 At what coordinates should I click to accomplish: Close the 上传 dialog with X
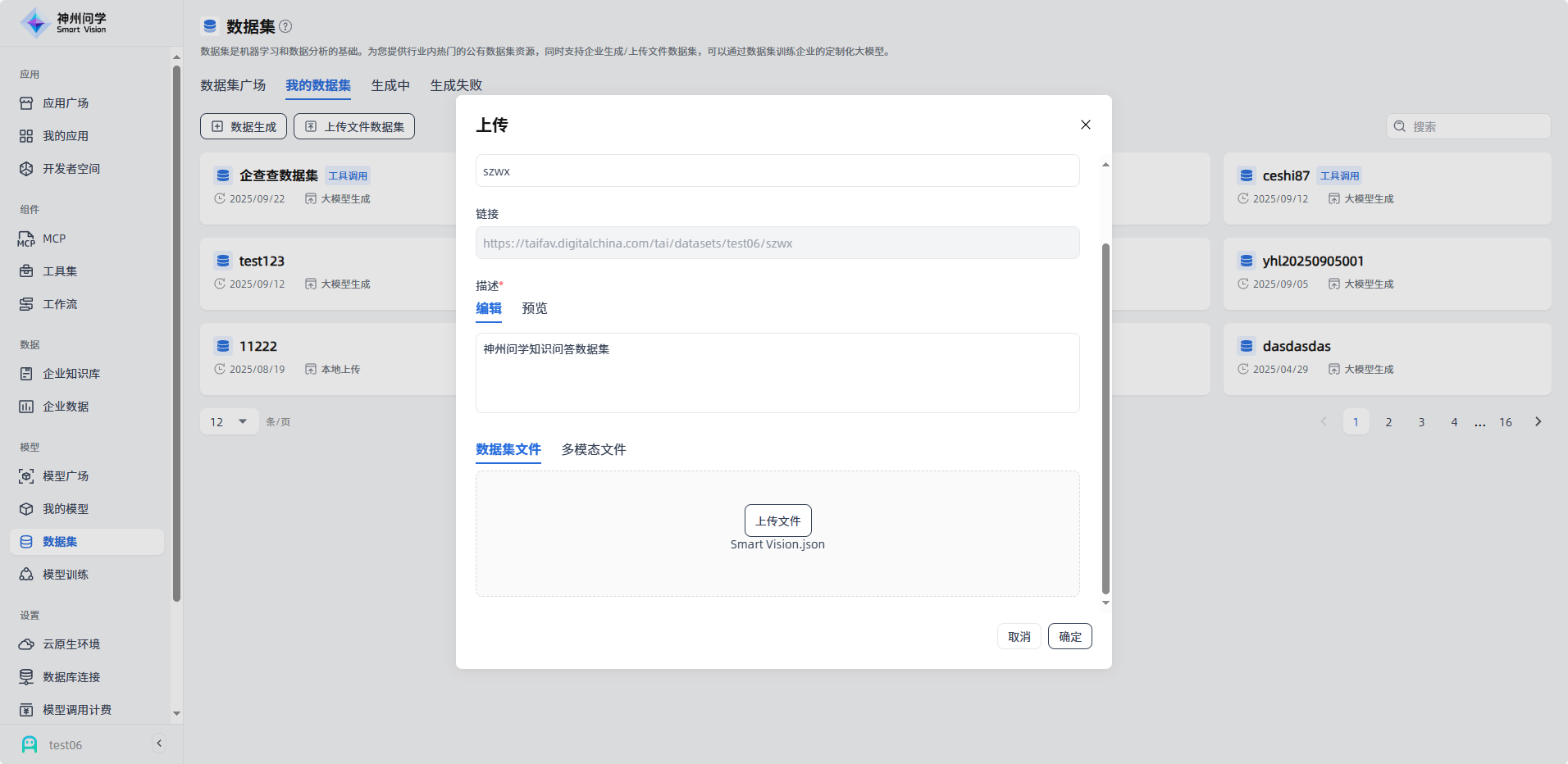point(1085,125)
